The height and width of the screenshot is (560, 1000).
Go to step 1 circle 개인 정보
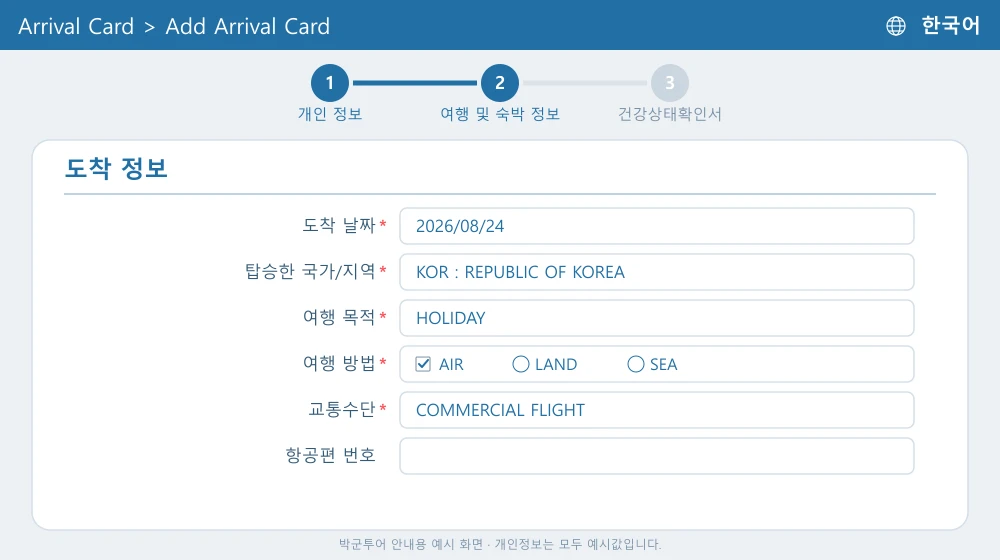click(x=330, y=83)
